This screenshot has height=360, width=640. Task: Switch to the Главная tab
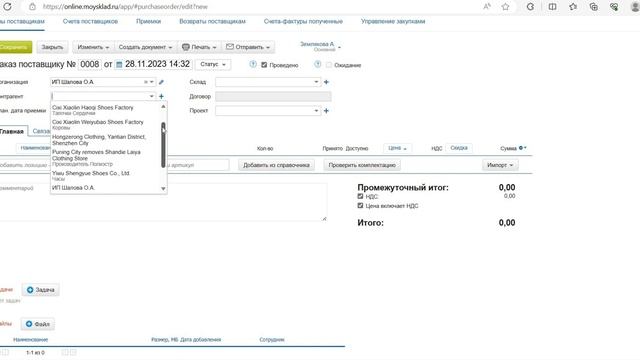coord(12,131)
